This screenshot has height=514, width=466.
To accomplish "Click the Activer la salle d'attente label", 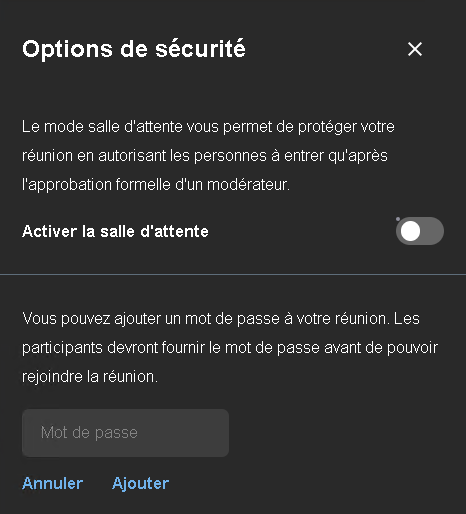I will point(115,231).
